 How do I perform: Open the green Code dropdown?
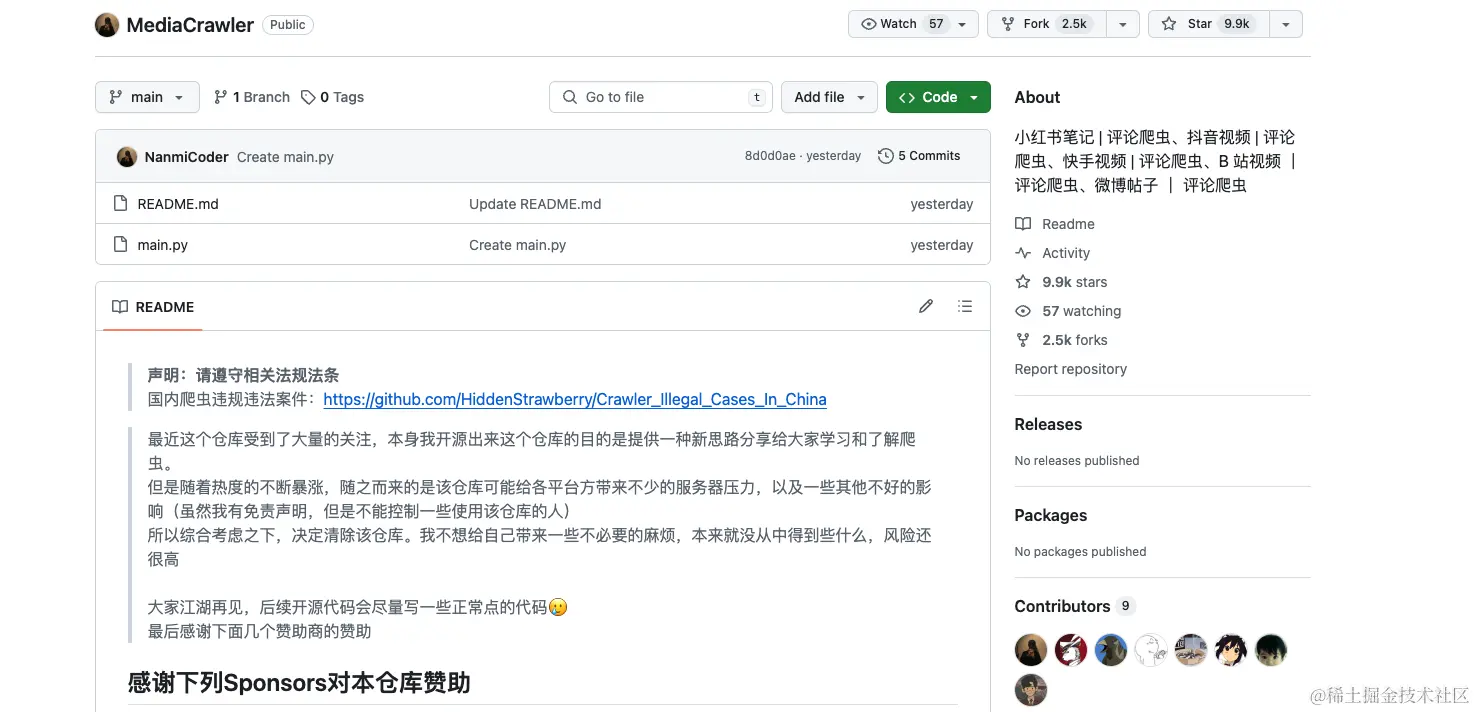tap(938, 97)
